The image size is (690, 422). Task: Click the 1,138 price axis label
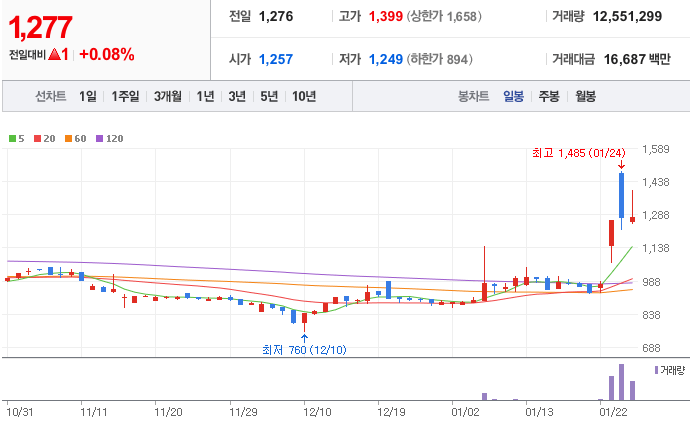coord(656,248)
